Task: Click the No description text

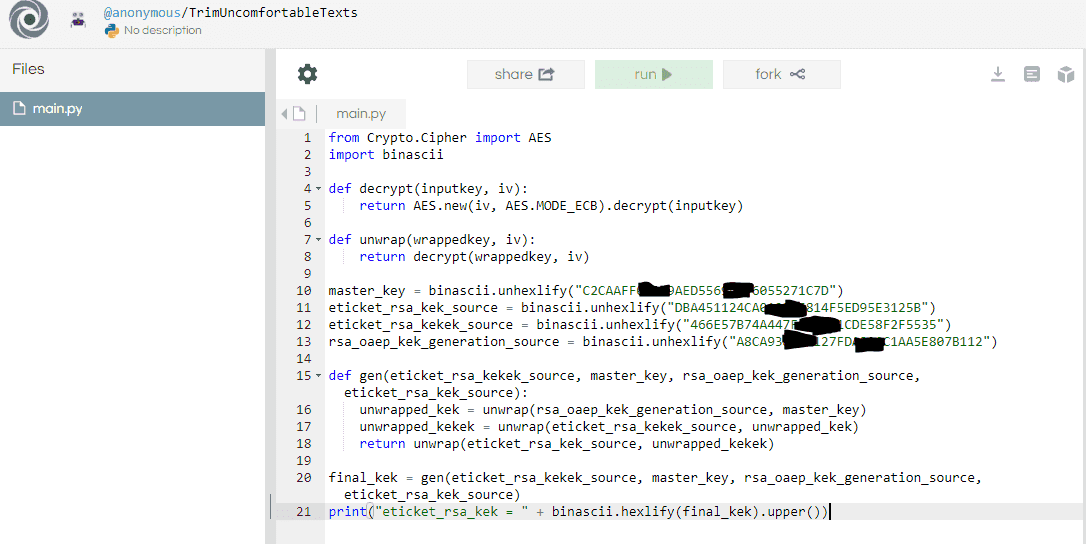Action: pos(163,30)
